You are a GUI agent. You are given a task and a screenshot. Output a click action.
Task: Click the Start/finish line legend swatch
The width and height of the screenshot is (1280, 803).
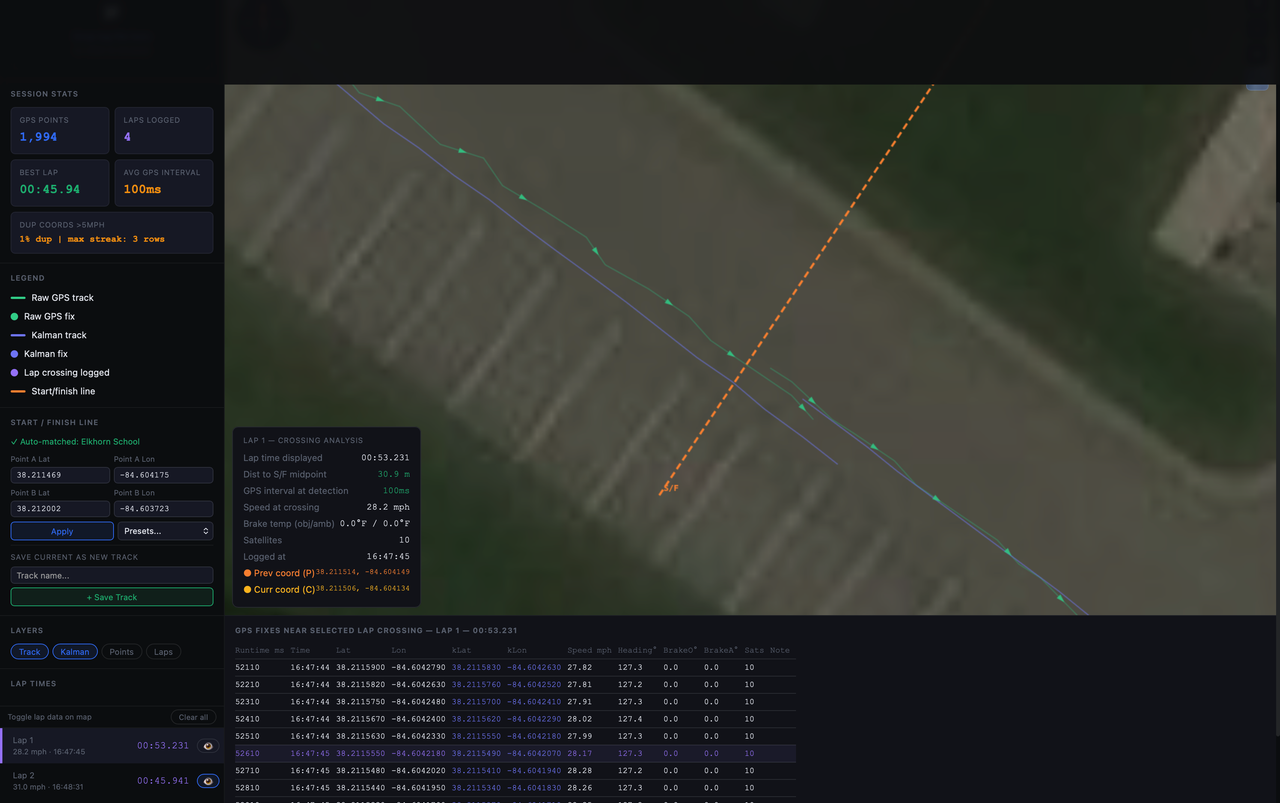tap(18, 391)
